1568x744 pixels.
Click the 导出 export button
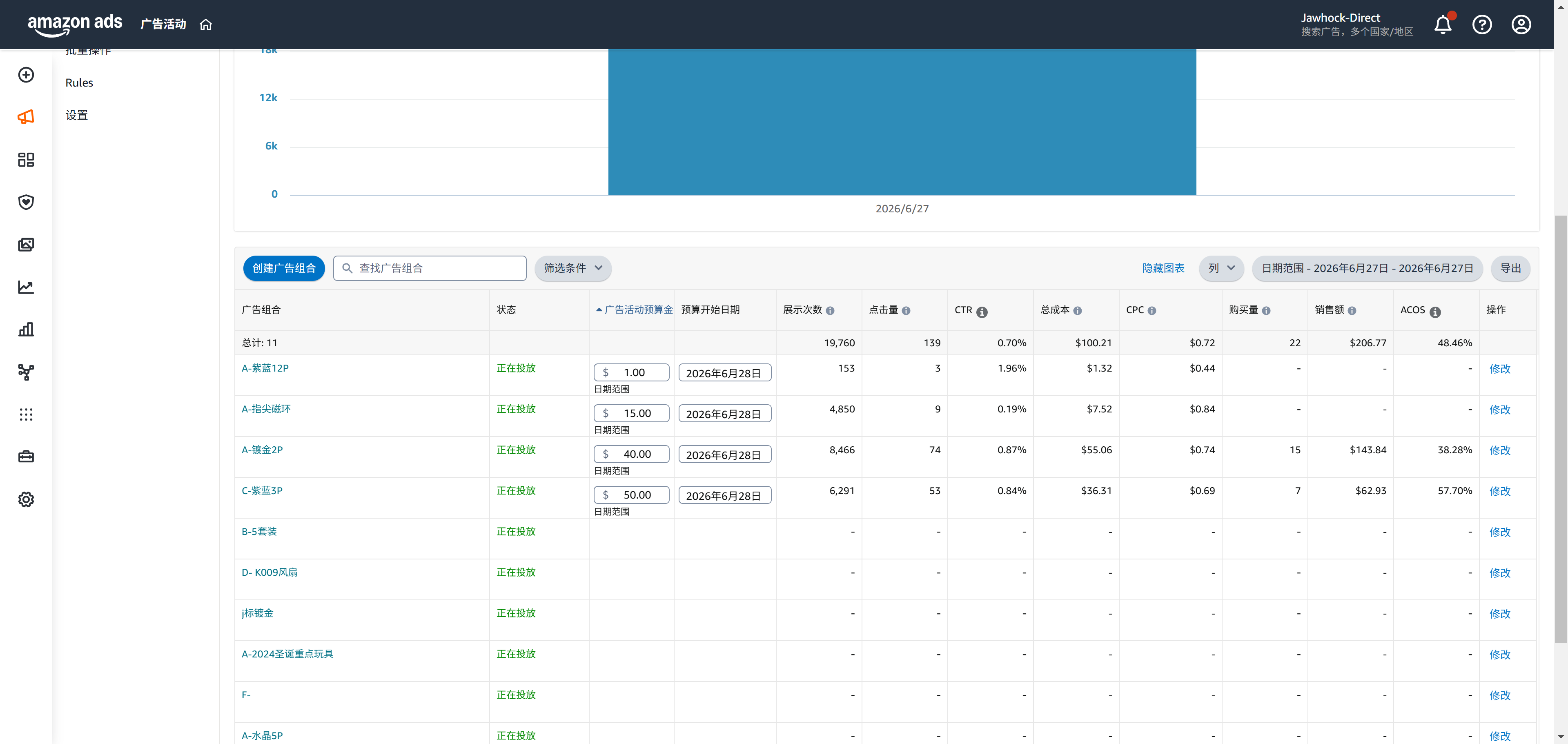[x=1510, y=268]
